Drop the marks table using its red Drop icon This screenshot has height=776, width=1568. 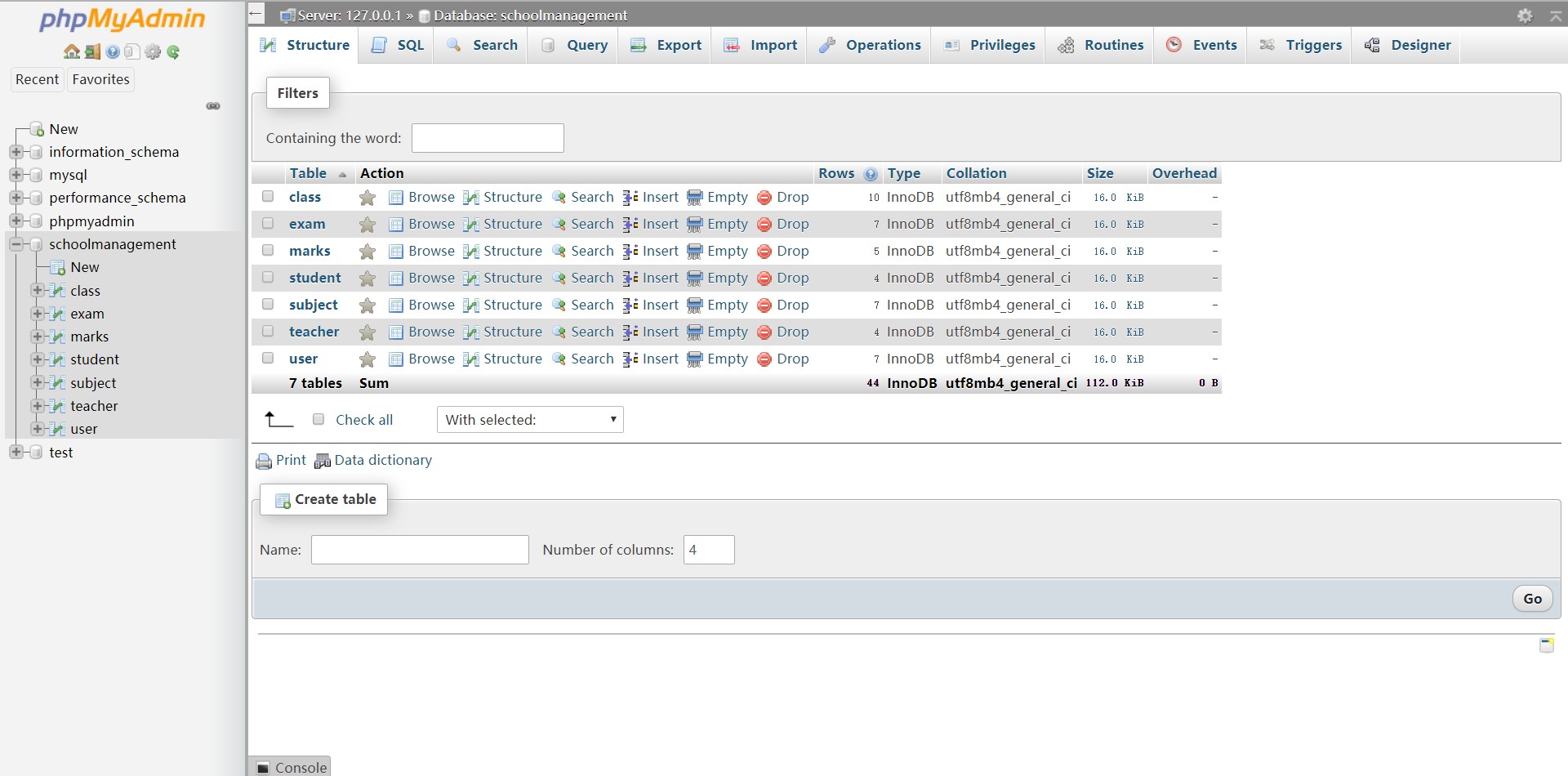(x=765, y=251)
